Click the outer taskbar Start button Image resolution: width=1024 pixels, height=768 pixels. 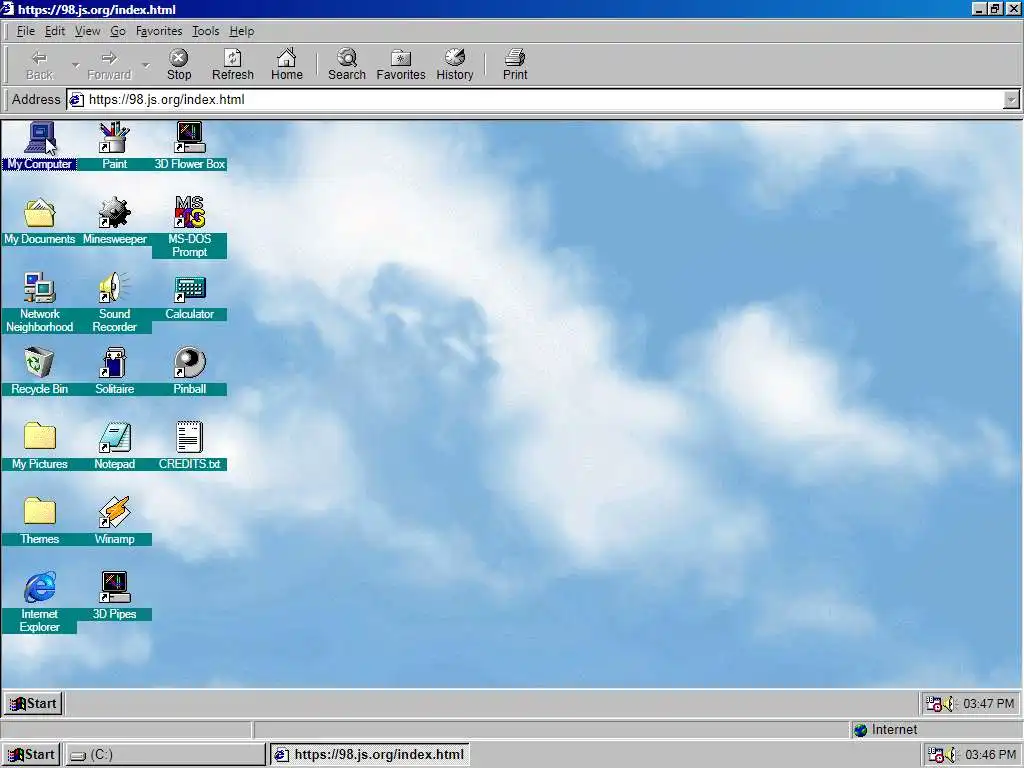[x=31, y=754]
